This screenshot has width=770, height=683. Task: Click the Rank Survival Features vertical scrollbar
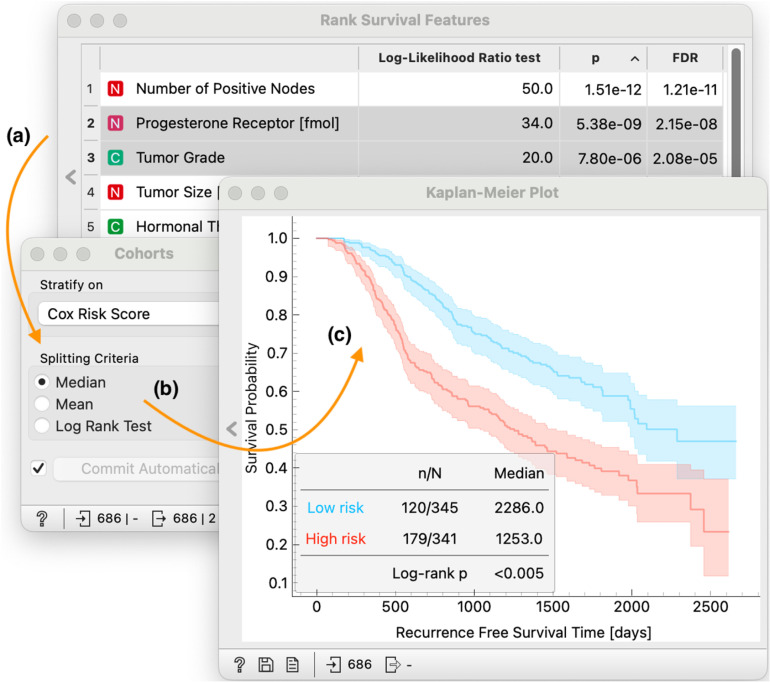tap(736, 113)
